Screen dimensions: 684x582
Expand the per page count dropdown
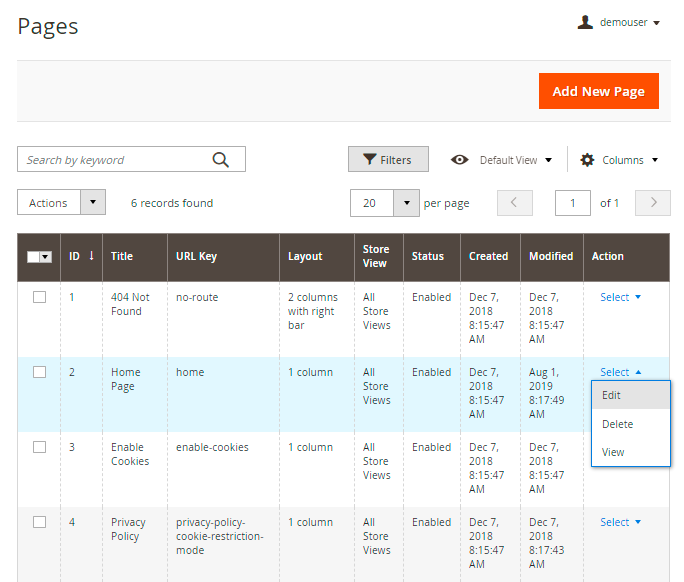(x=406, y=203)
